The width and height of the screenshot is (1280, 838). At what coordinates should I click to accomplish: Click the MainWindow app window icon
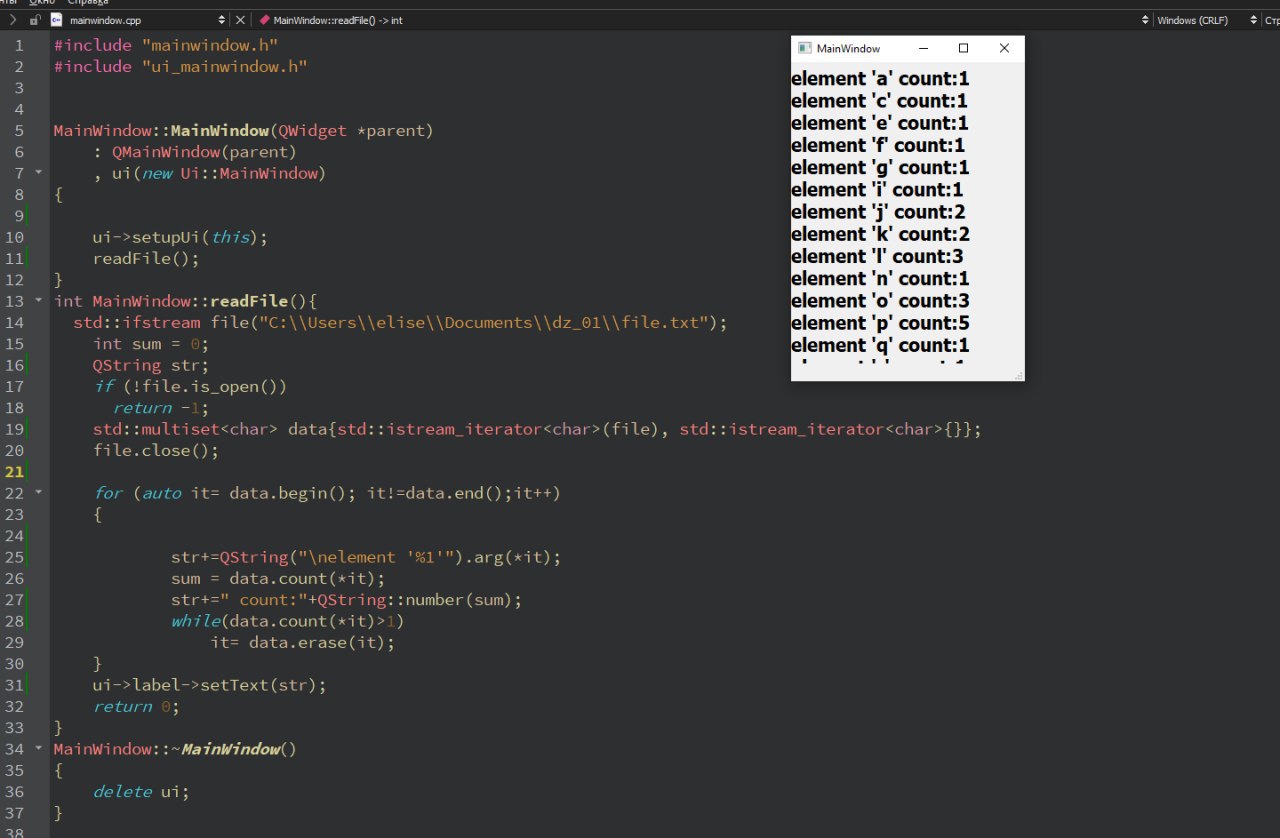click(805, 48)
